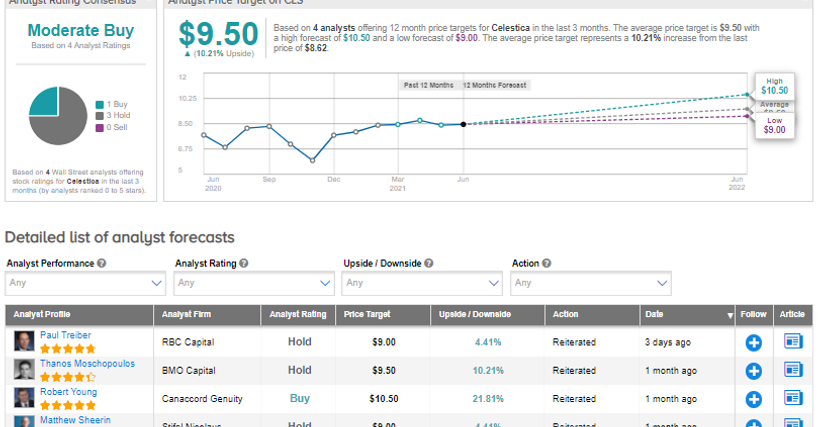This screenshot has height=427, width=820.
Task: Follow Robert Young with plus icon
Action: click(x=753, y=399)
